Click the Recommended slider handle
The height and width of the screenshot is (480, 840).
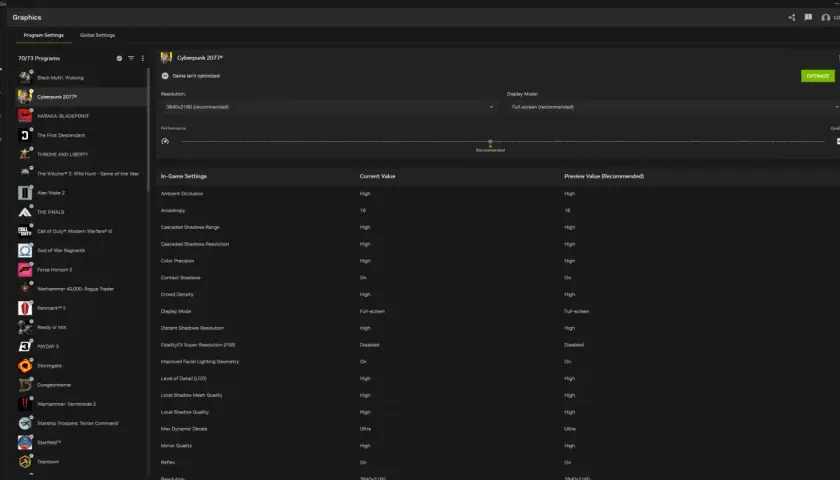(x=490, y=142)
